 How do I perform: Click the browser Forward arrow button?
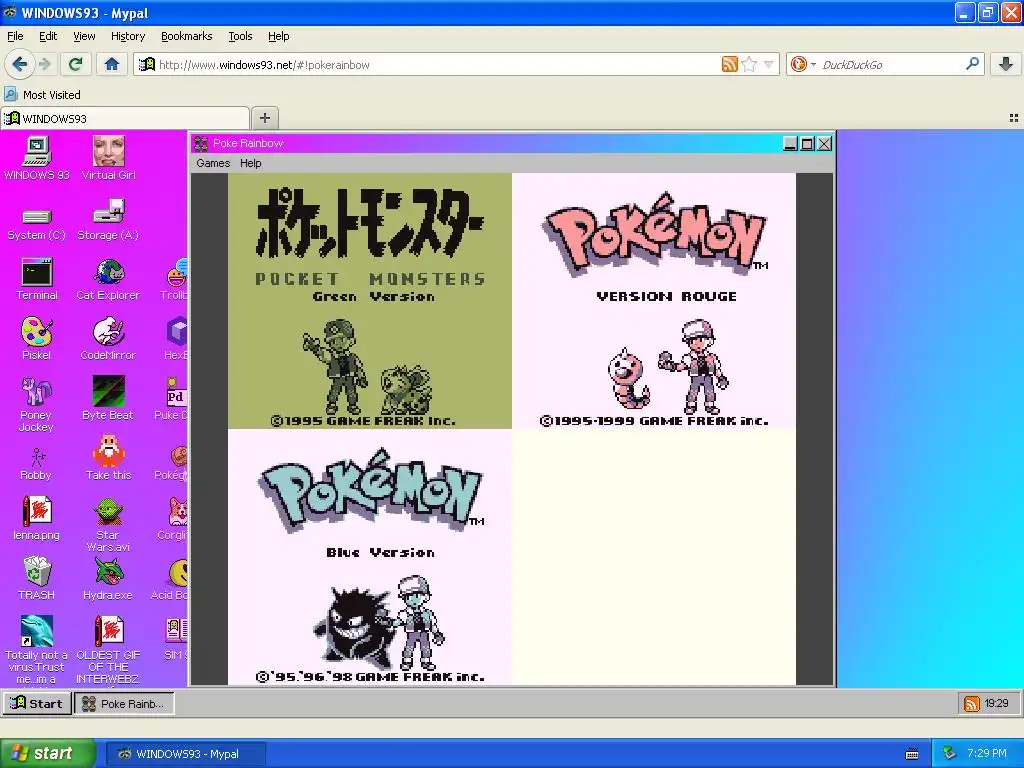click(x=44, y=64)
